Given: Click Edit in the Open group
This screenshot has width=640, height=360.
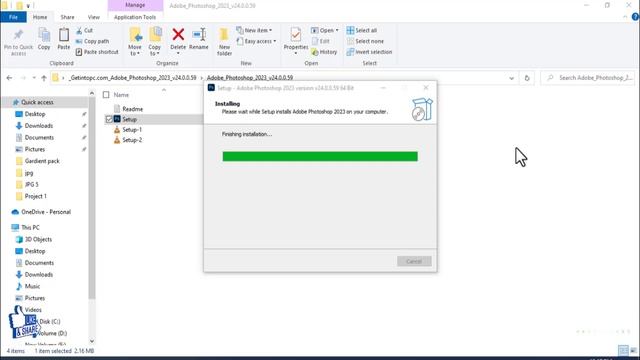Looking at the screenshot, I should [x=320, y=41].
